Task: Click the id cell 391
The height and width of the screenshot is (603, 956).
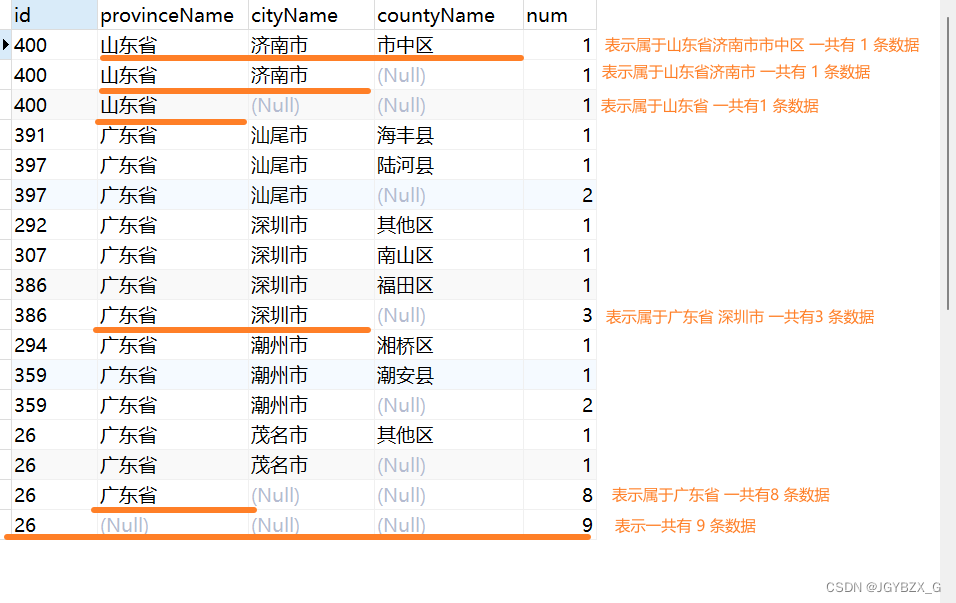Action: 54,135
